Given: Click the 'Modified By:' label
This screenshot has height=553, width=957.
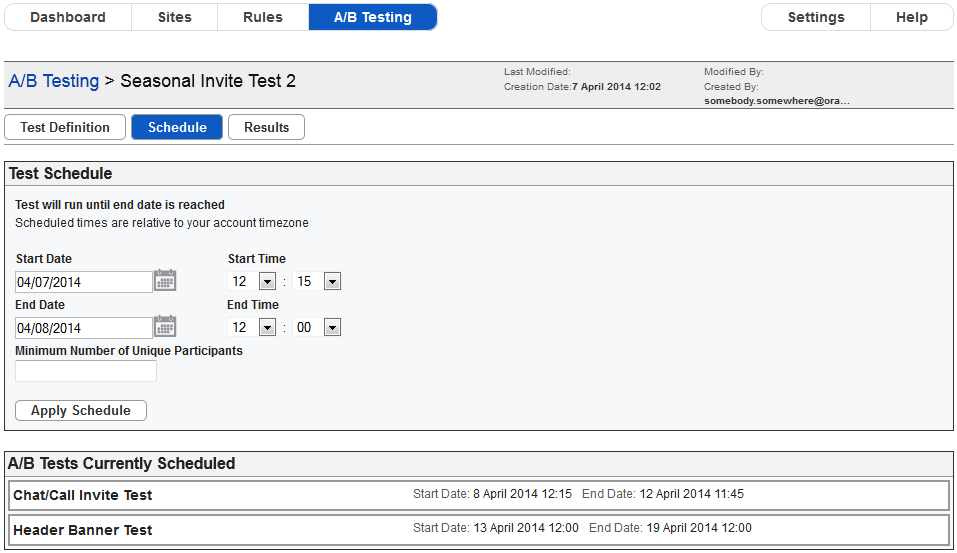Looking at the screenshot, I should (x=734, y=71).
